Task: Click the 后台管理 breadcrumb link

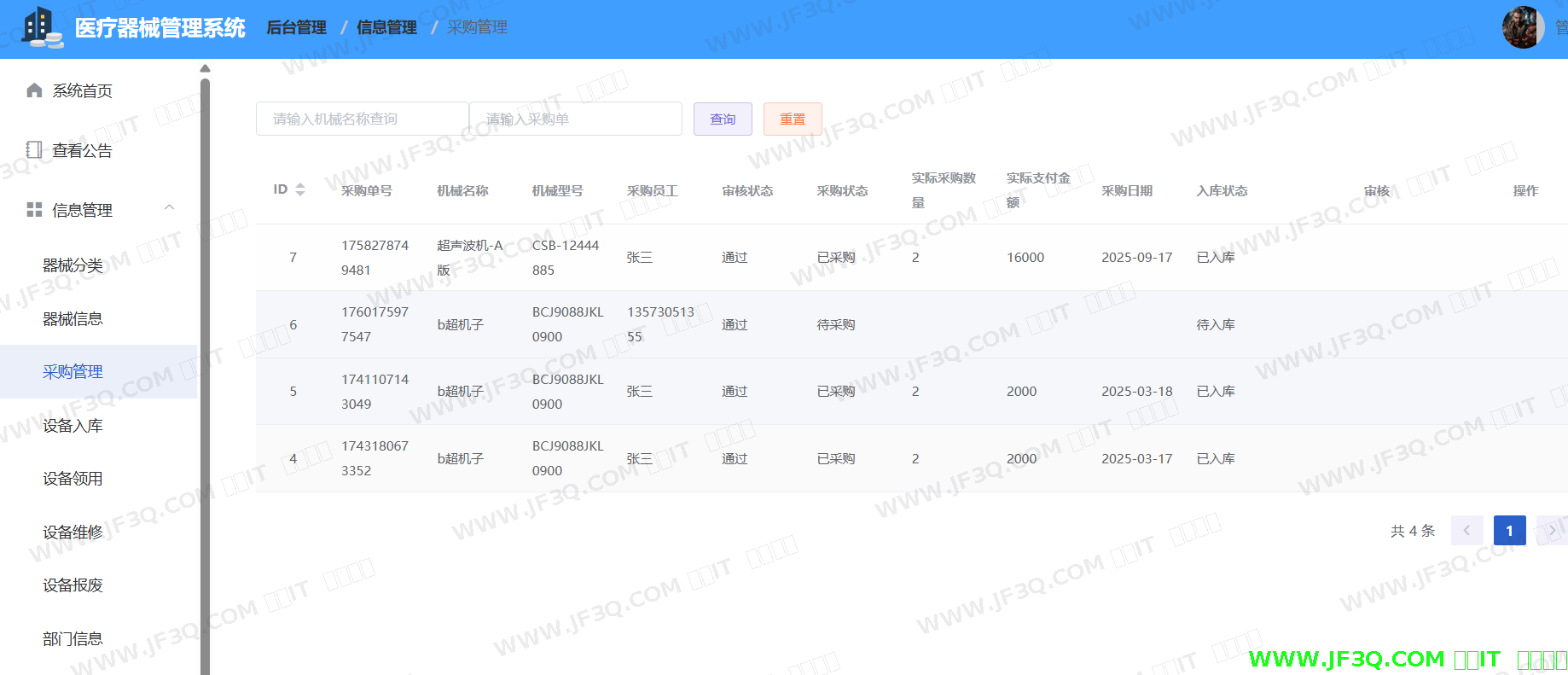Action: [296, 27]
